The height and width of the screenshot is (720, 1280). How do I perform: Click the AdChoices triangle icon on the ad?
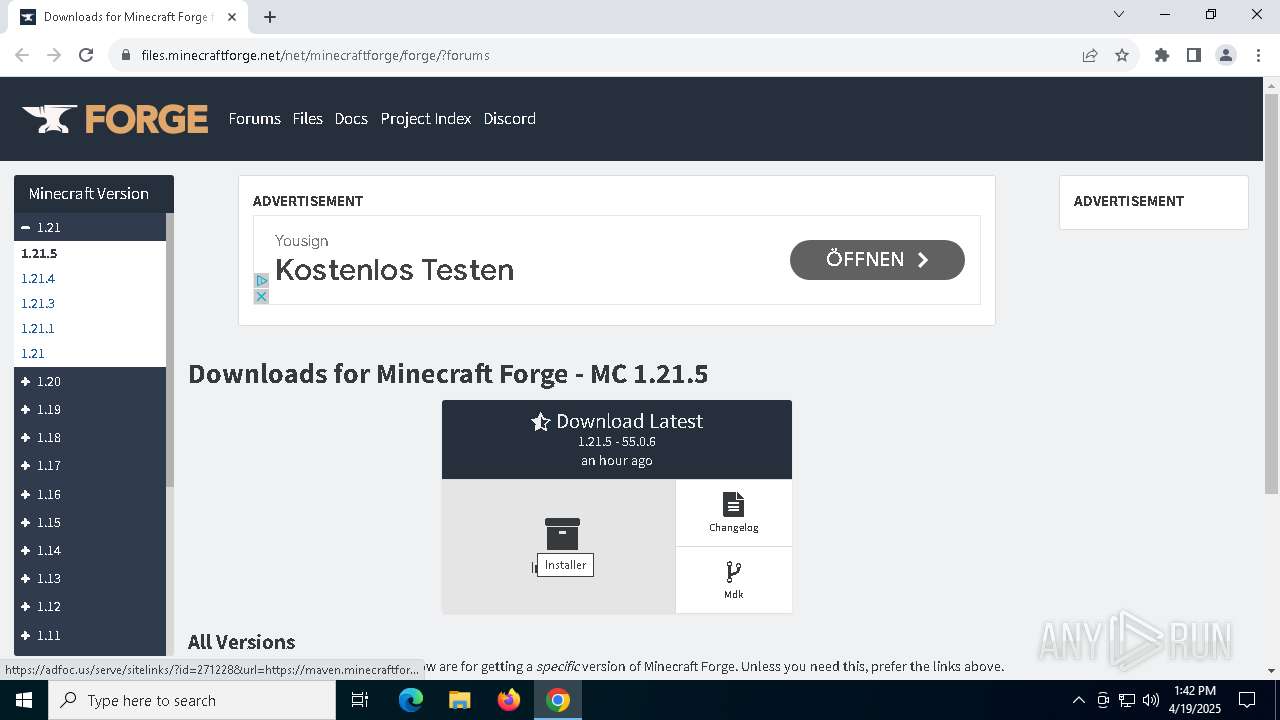[261, 281]
